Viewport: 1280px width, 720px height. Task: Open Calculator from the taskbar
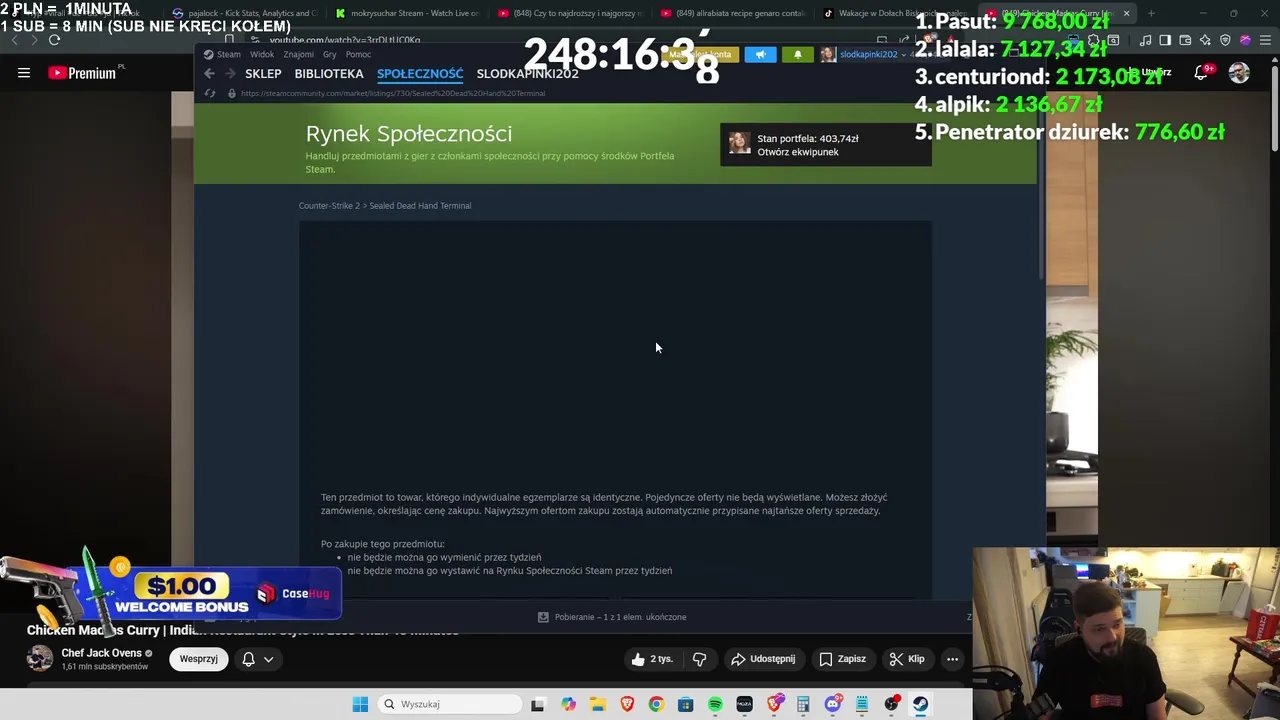[803, 704]
